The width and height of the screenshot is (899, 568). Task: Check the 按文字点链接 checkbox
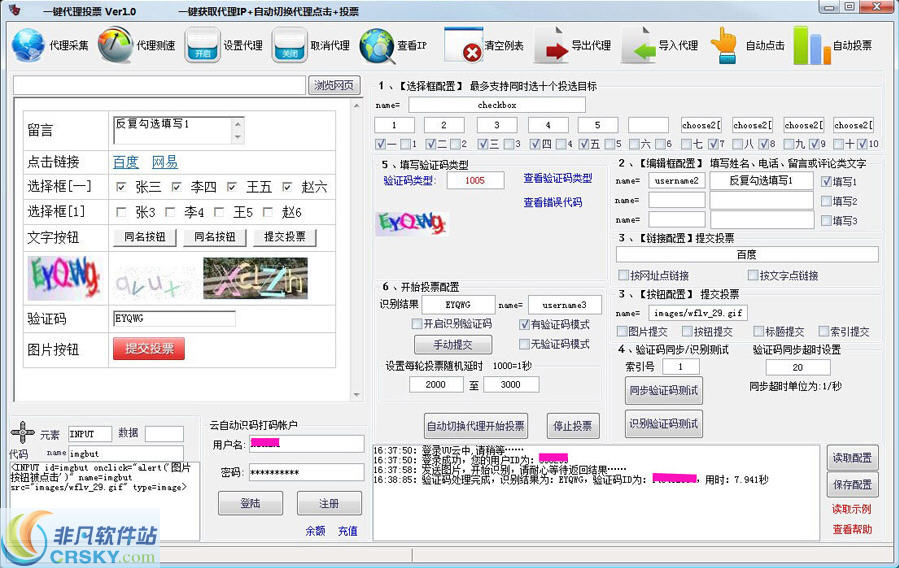tap(753, 275)
